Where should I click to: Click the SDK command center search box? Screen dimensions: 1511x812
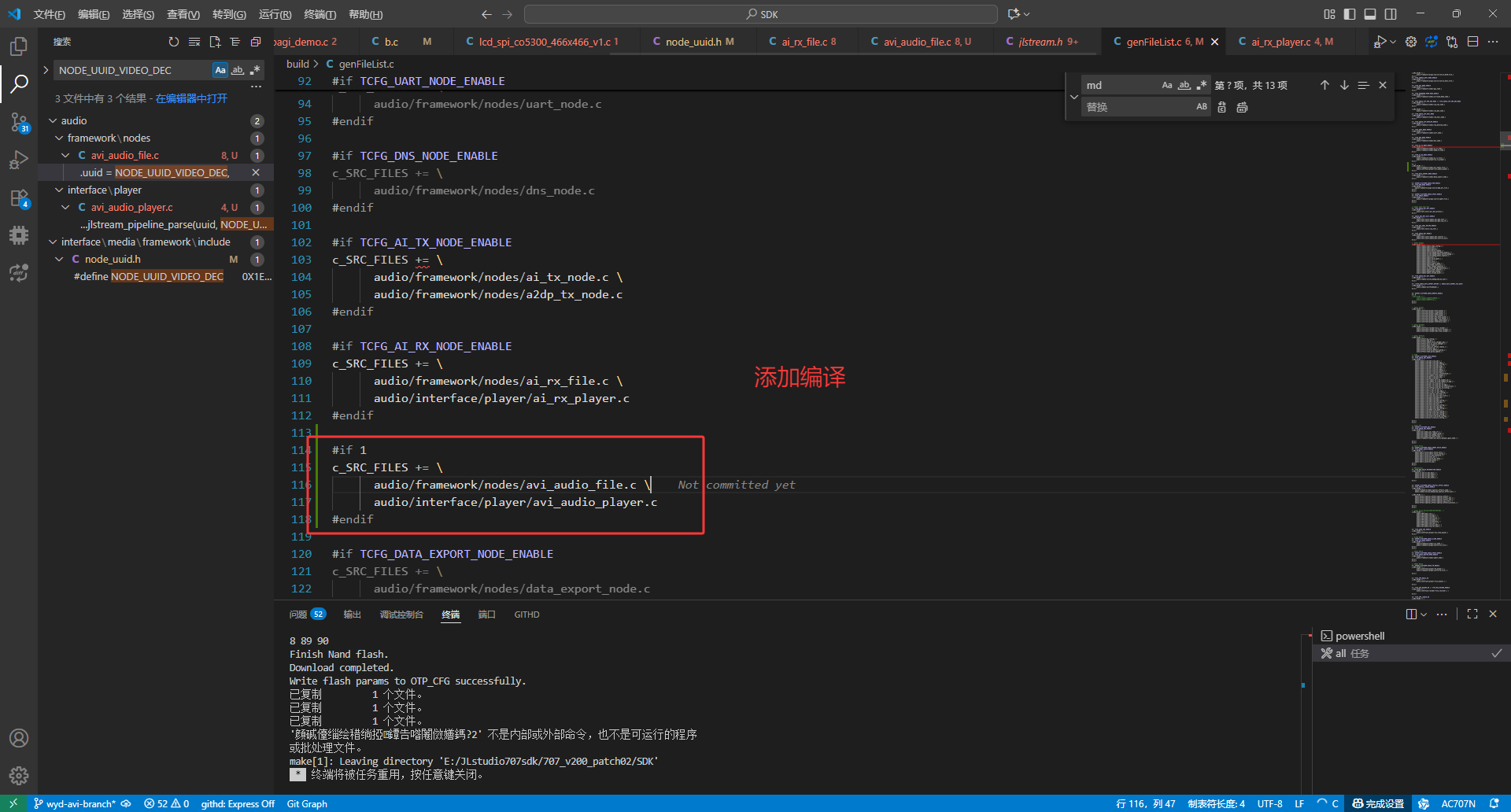761,14
